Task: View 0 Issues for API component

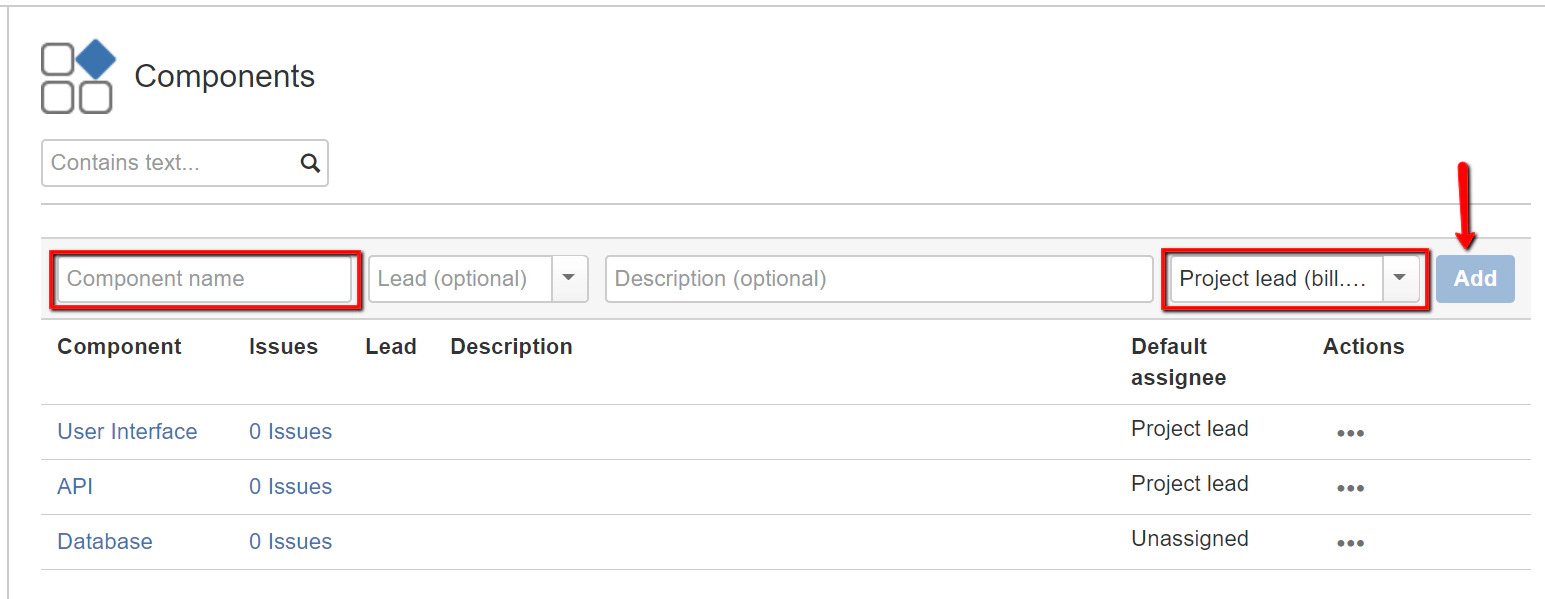Action: click(290, 487)
